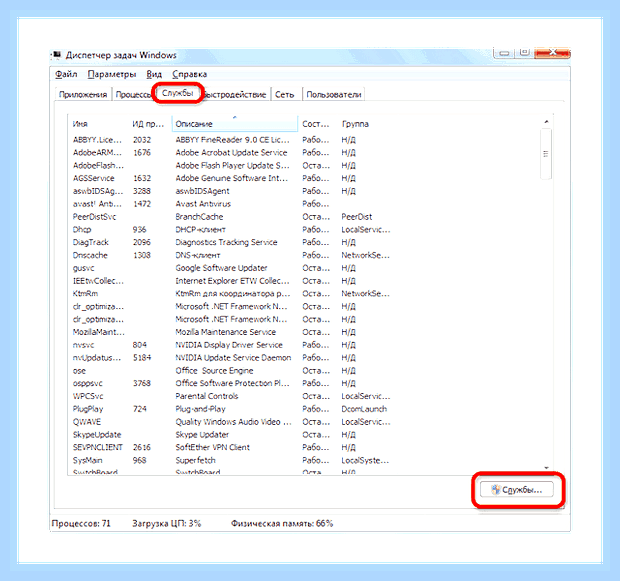This screenshot has height=581, width=620.
Task: Select the QWAVE service row
Action: point(233,422)
